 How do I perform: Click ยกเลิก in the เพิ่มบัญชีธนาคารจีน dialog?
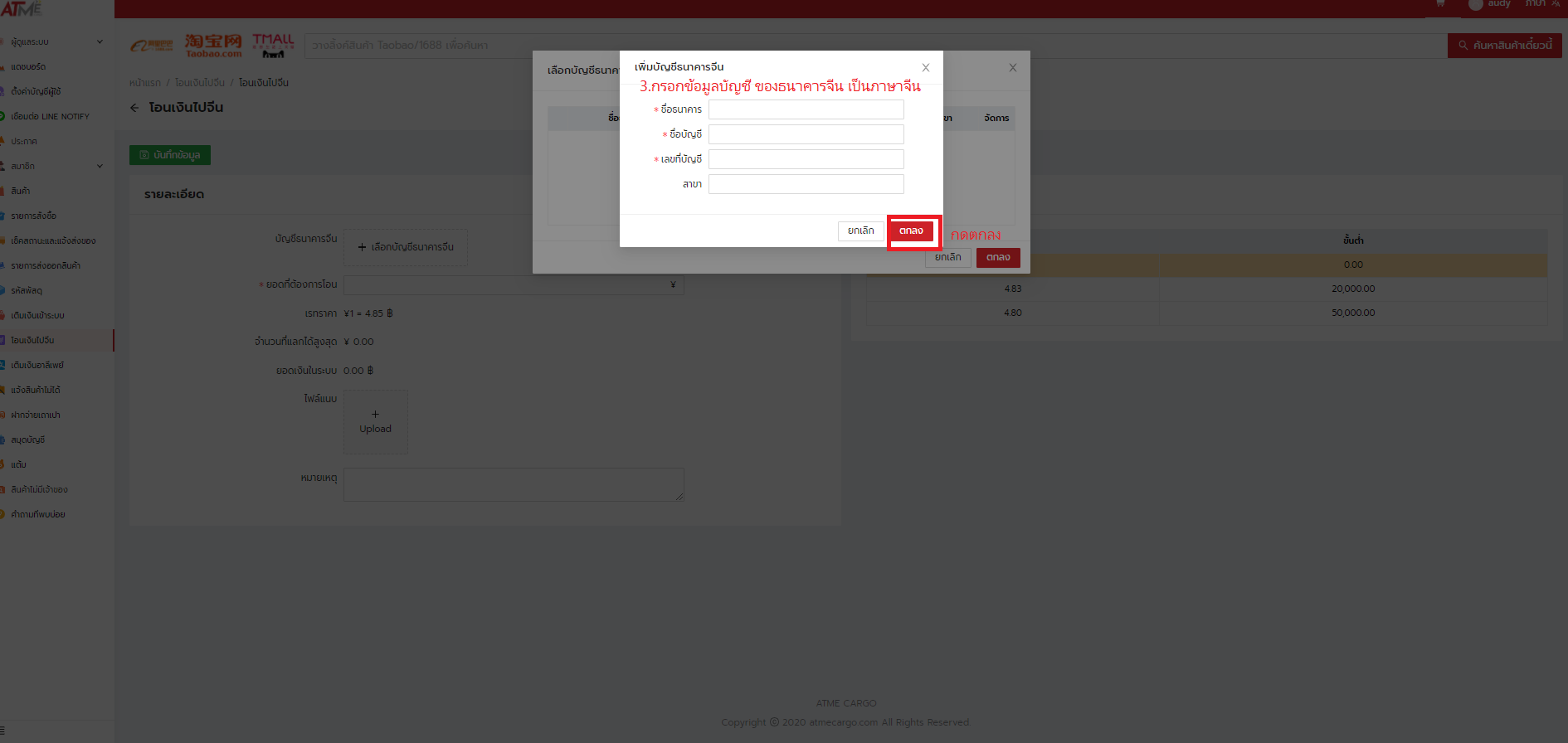(860, 231)
